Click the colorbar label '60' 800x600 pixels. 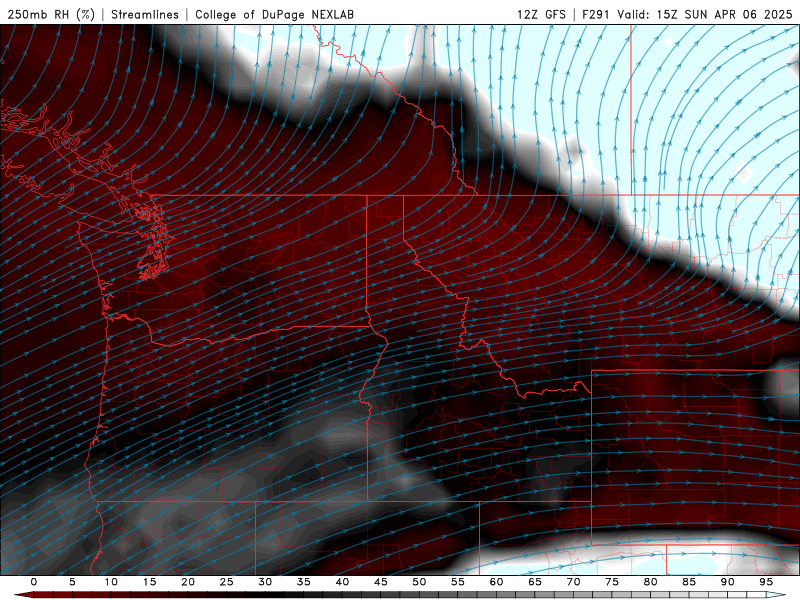coord(496,582)
